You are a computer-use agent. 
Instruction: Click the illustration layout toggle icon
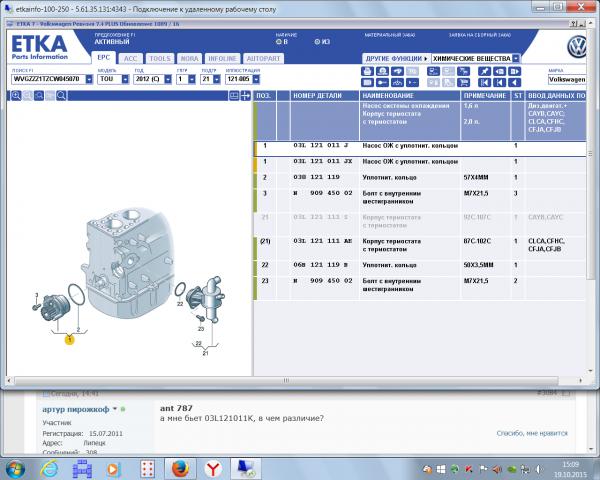(x=234, y=96)
